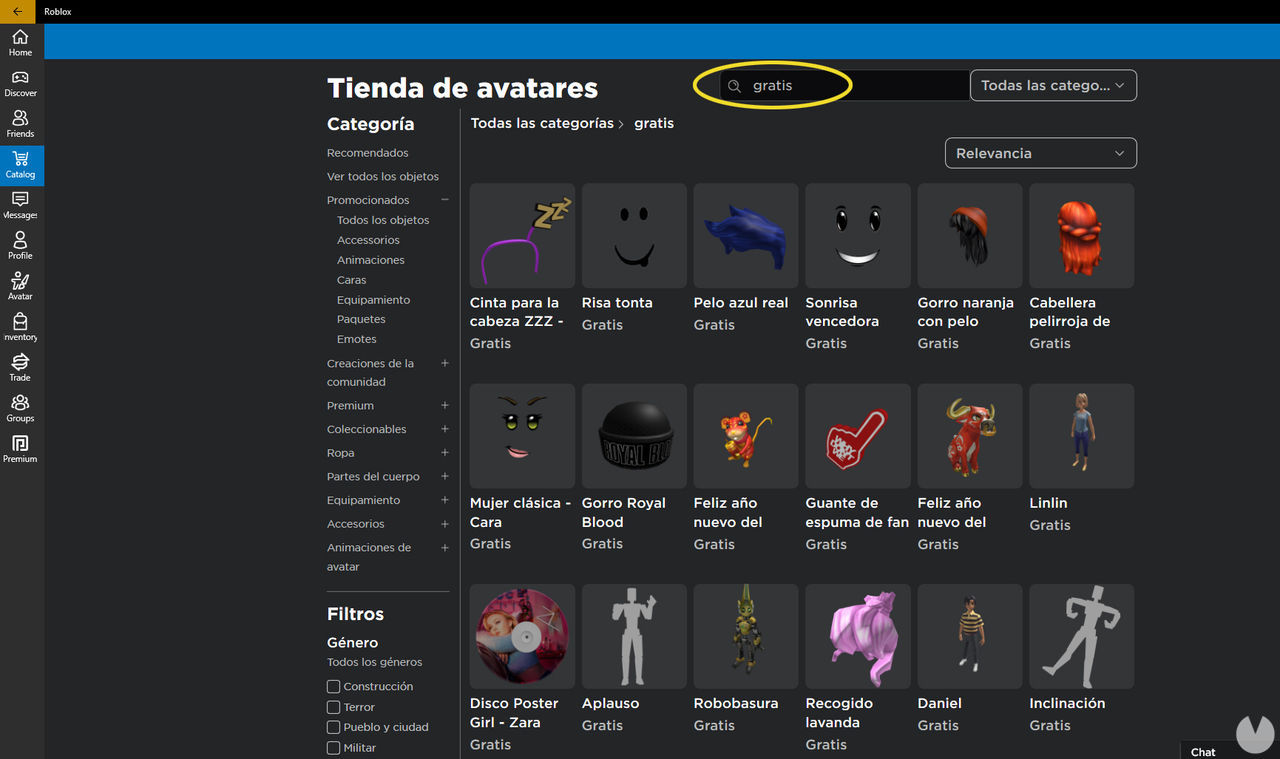1280x759 pixels.
Task: Click the search magnifier icon
Action: pos(735,86)
